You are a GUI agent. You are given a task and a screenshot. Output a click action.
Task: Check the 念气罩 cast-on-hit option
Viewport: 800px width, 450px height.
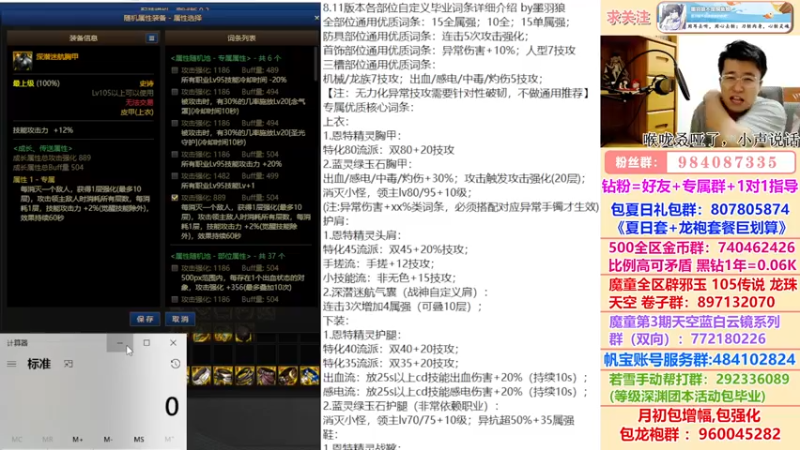[x=174, y=92]
